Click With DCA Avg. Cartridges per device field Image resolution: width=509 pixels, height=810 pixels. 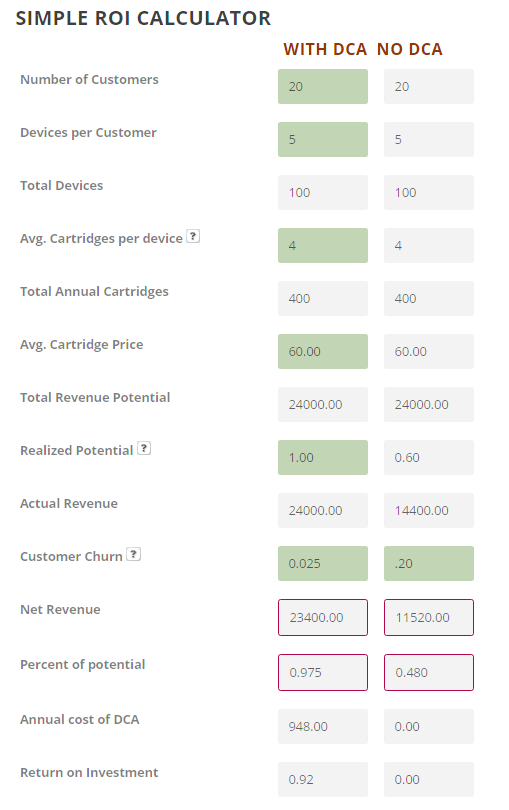pyautogui.click(x=323, y=245)
